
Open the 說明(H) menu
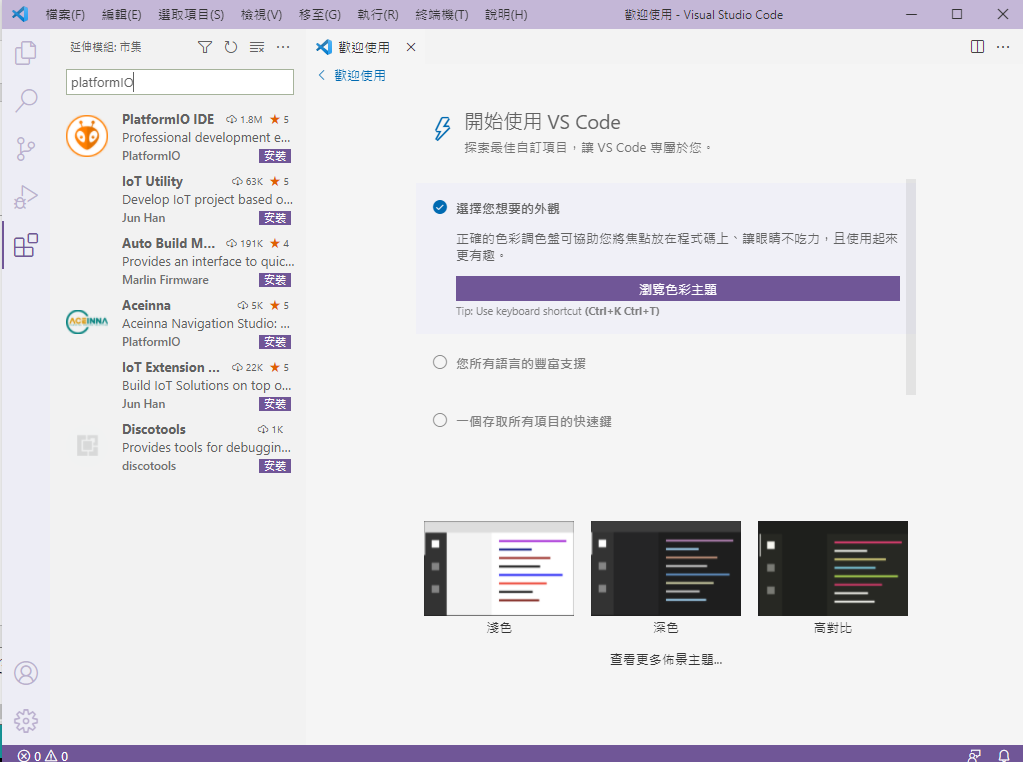506,14
